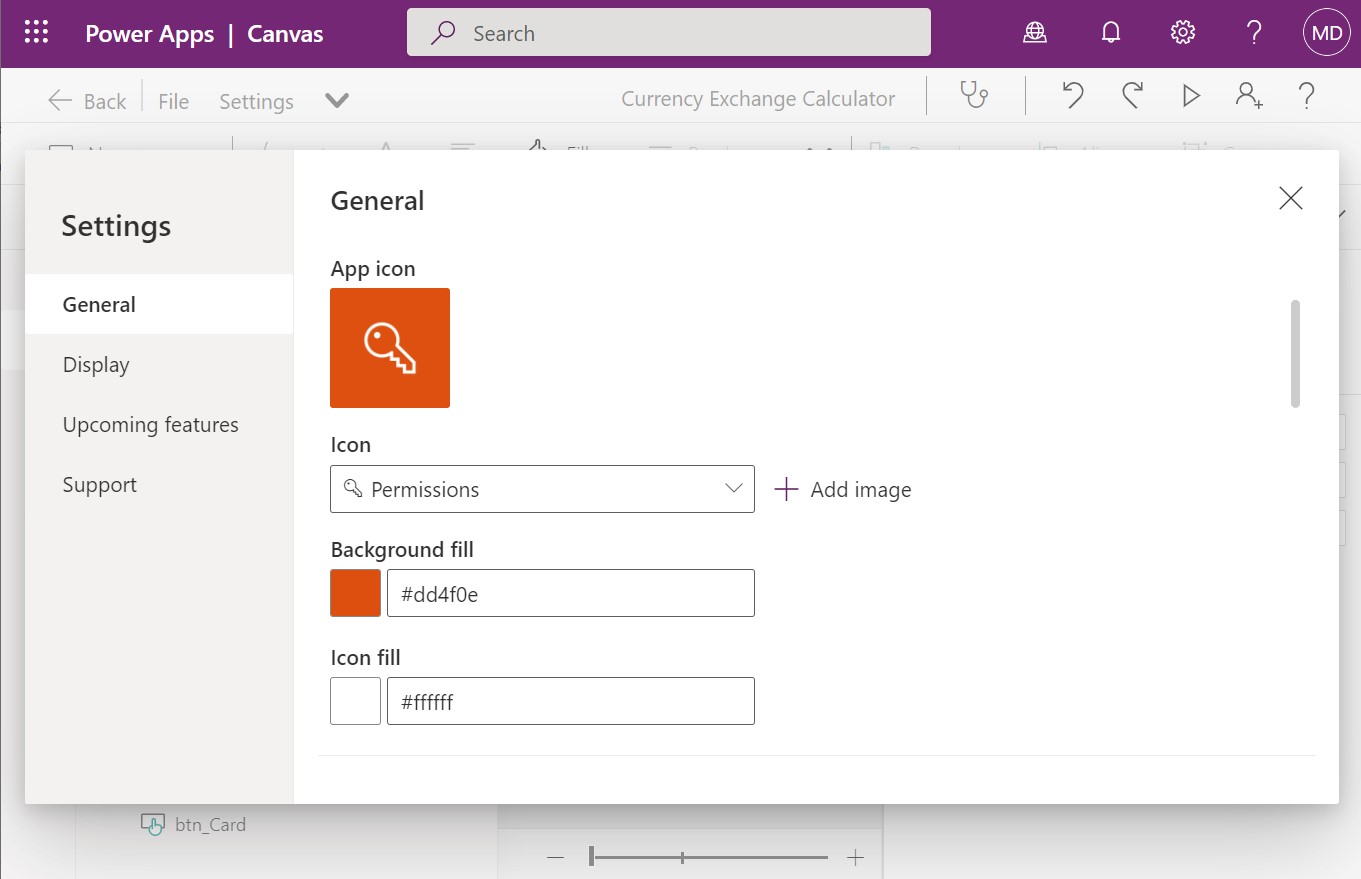This screenshot has height=879, width=1361.
Task: Open the Icon selection dropdown
Action: [542, 489]
